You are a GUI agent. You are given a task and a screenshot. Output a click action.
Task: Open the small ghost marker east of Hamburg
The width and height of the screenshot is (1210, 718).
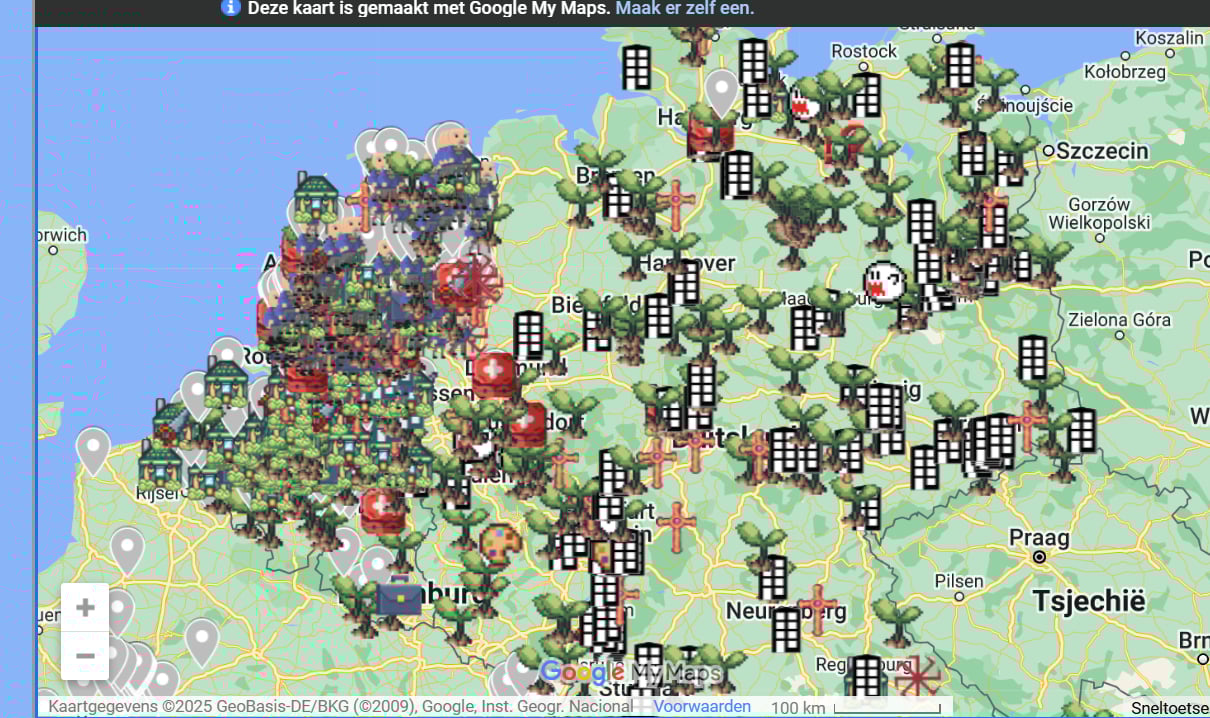[801, 104]
